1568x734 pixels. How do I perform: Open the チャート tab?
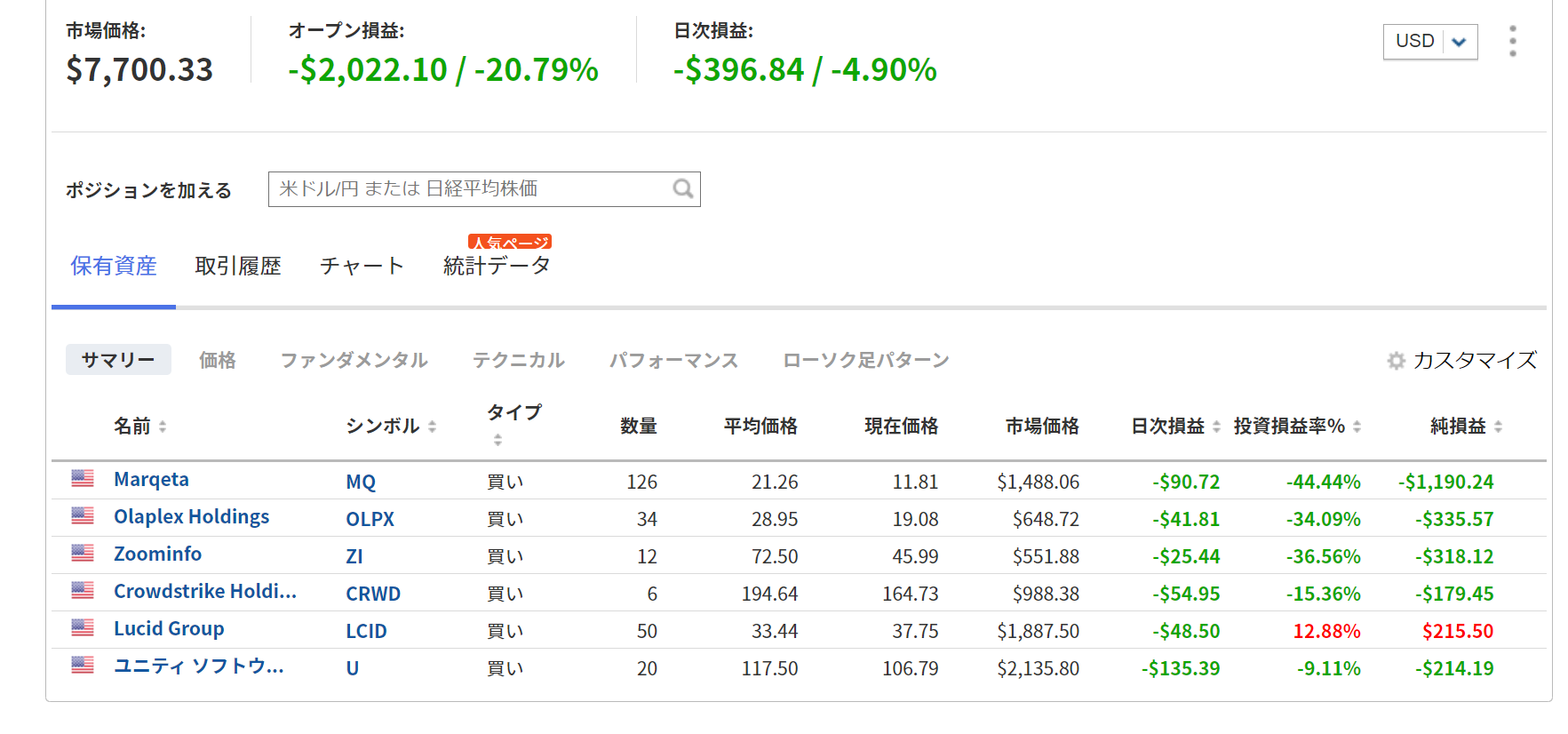[362, 266]
